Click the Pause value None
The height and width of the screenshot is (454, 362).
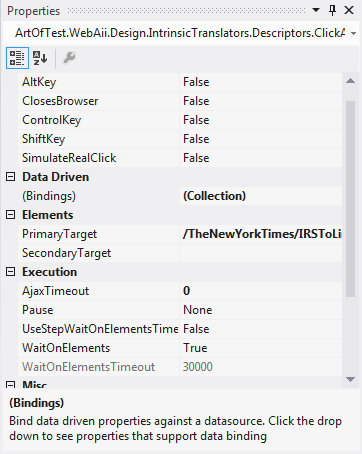pyautogui.click(x=261, y=310)
